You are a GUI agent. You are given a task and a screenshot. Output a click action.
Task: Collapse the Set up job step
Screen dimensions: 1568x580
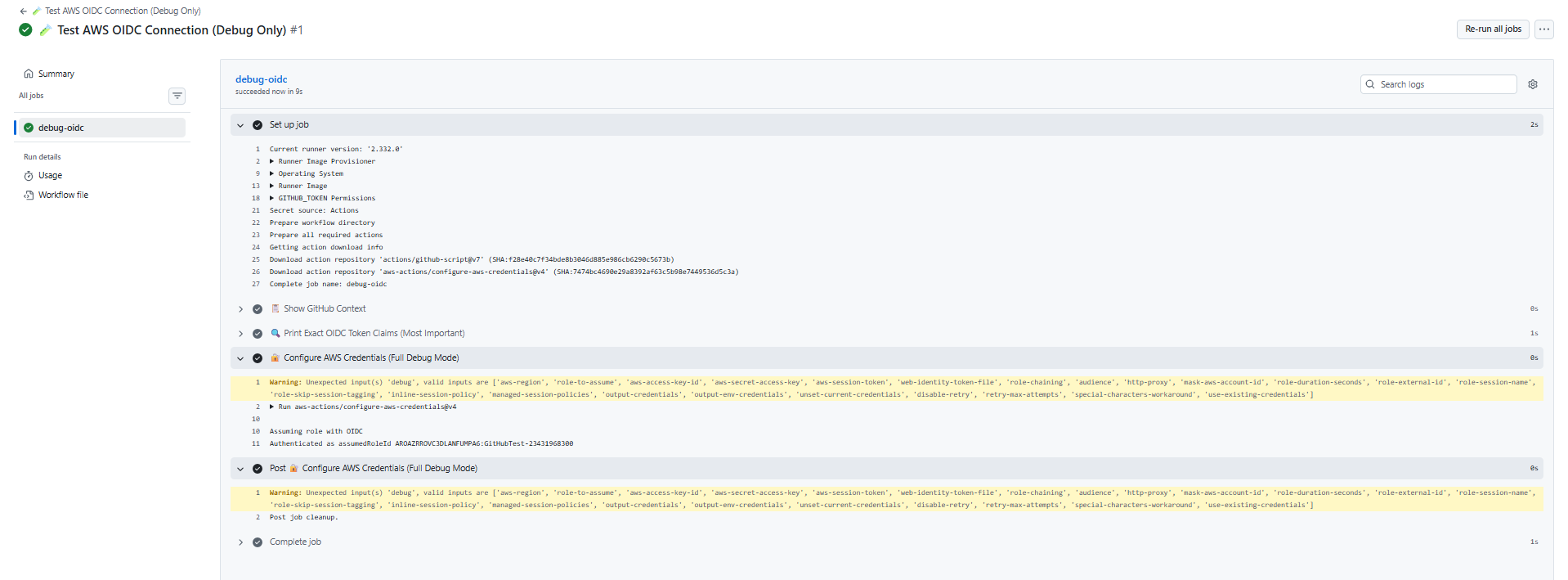240,125
